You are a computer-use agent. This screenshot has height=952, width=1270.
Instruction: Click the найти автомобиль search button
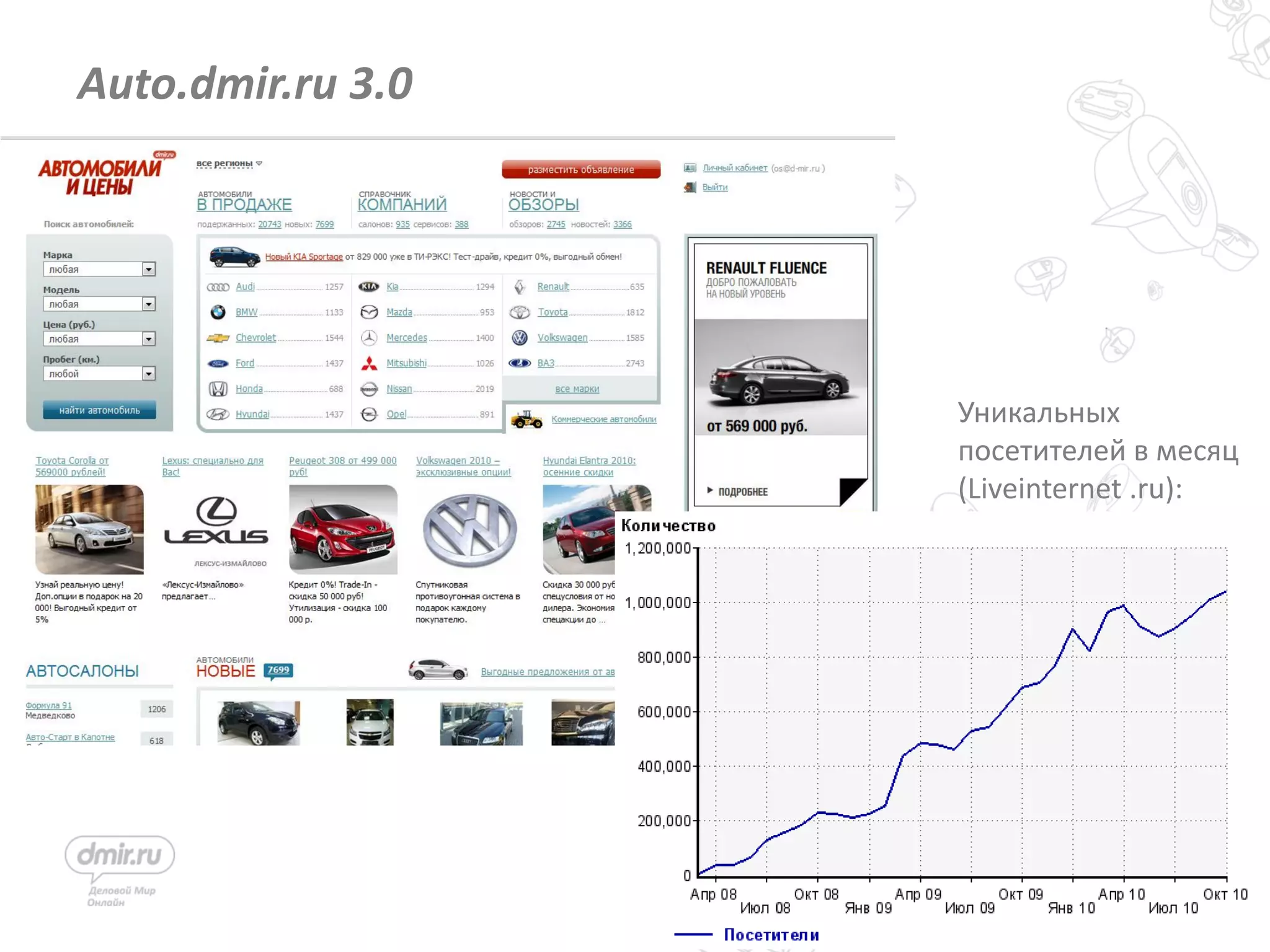99,410
